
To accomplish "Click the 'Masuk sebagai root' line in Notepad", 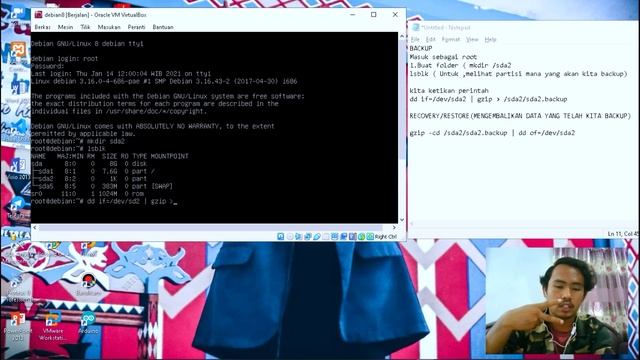I will 443,57.
